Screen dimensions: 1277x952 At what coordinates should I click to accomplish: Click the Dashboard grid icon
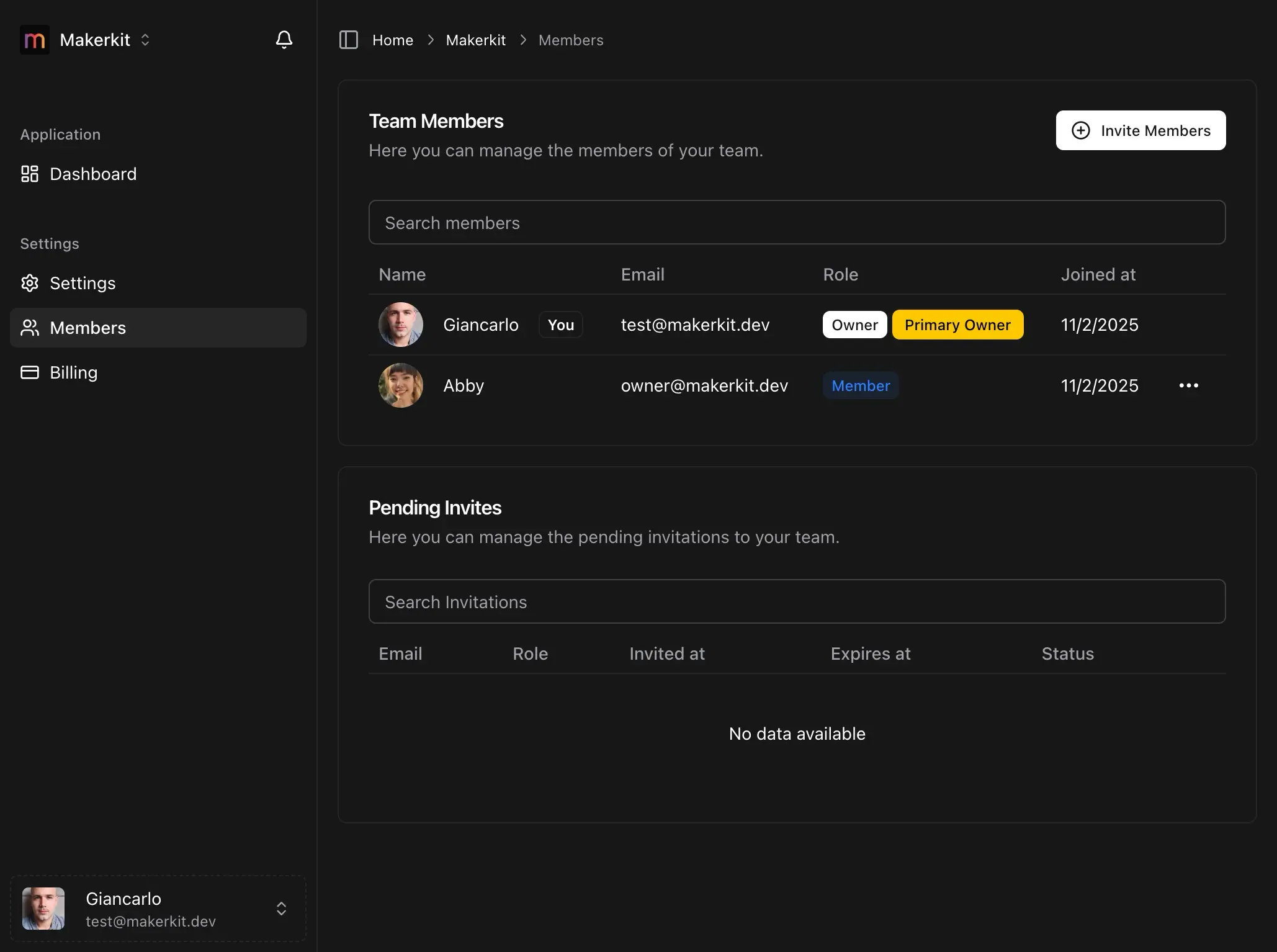click(30, 174)
